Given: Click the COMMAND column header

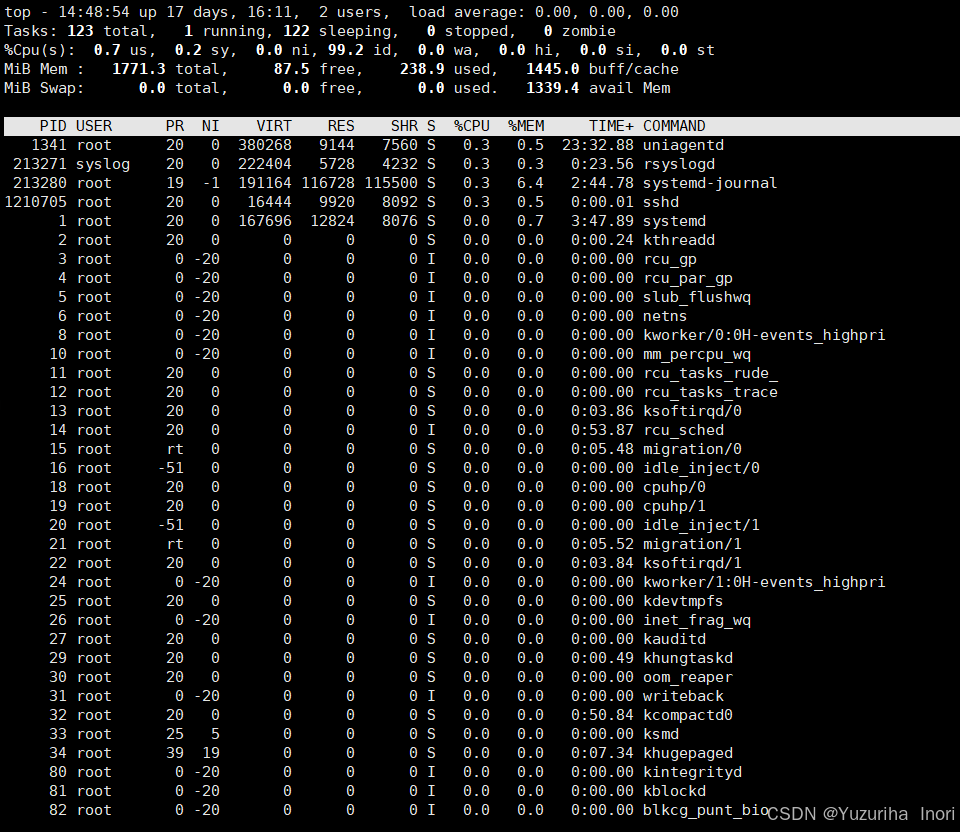Looking at the screenshot, I should (x=674, y=126).
